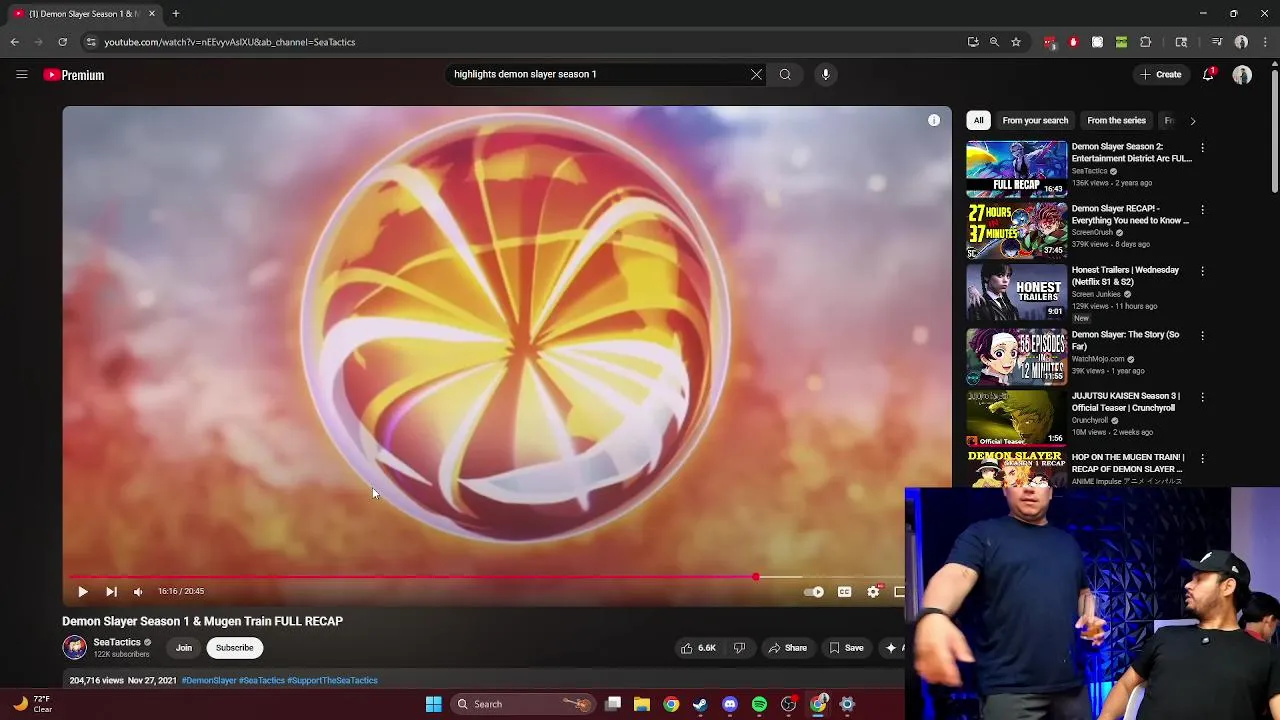The image size is (1280, 720).
Task: Clear the search box with the X
Action: 756,74
